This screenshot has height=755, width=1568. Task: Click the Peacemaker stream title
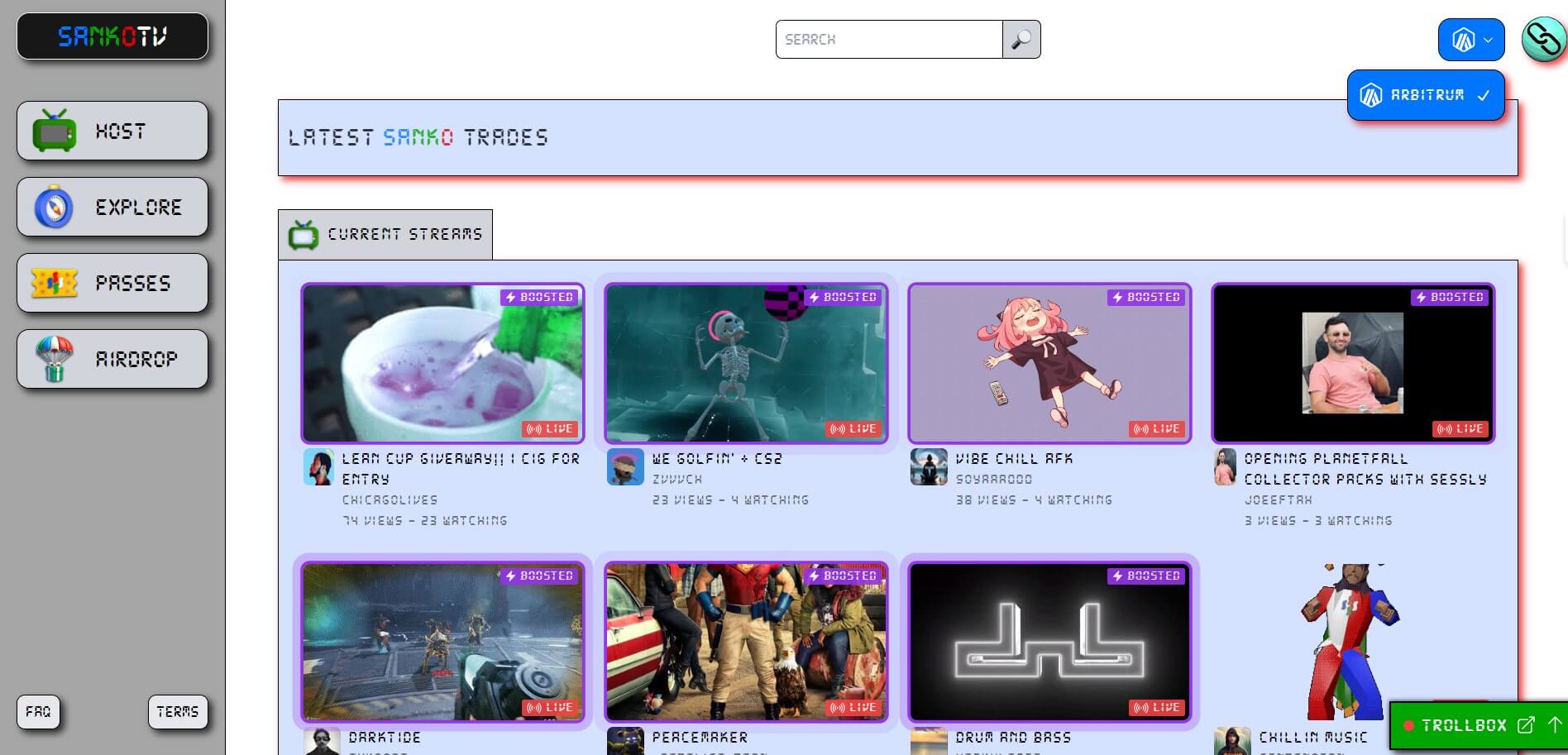(x=700, y=738)
